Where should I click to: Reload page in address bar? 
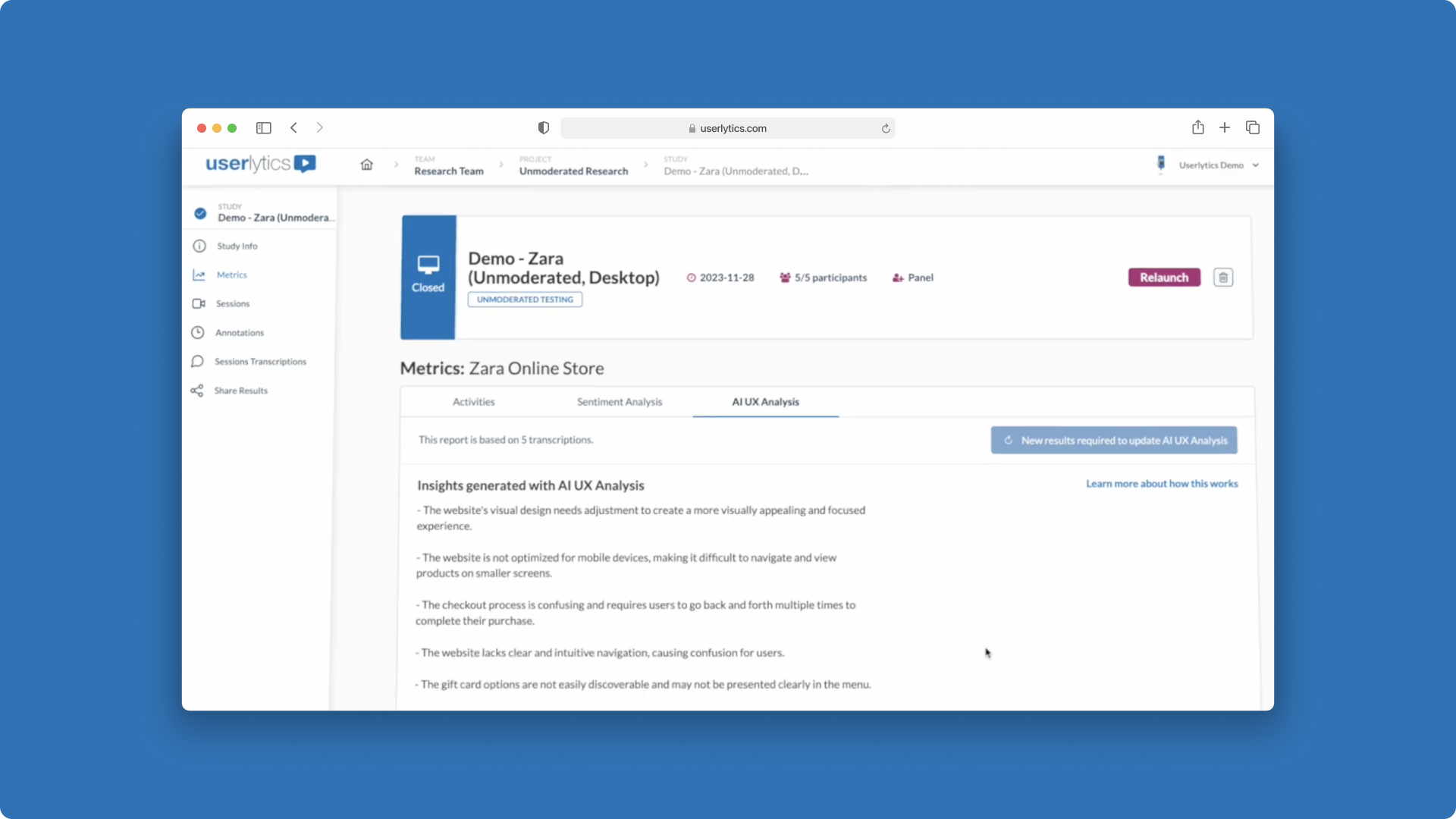click(x=885, y=129)
